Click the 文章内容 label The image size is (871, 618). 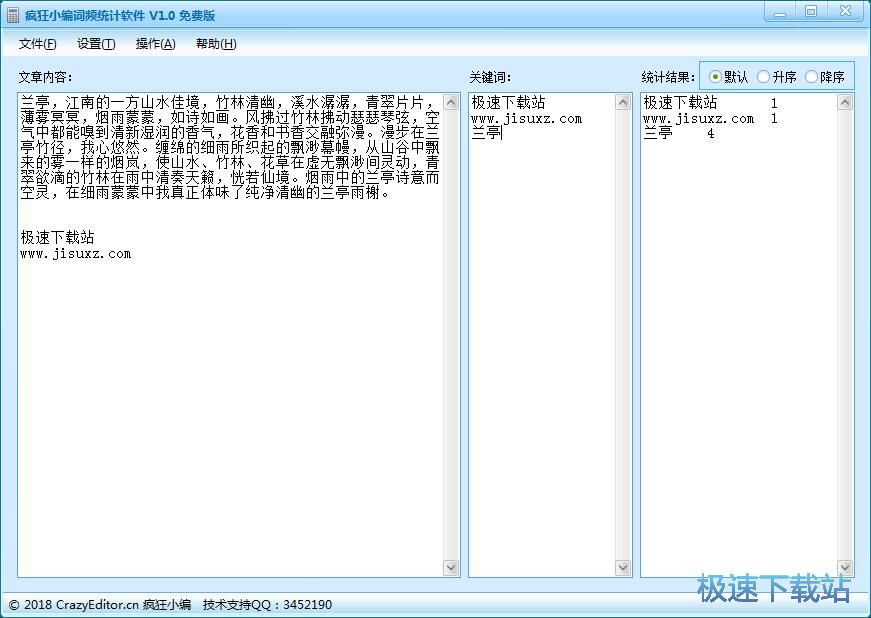pos(46,77)
